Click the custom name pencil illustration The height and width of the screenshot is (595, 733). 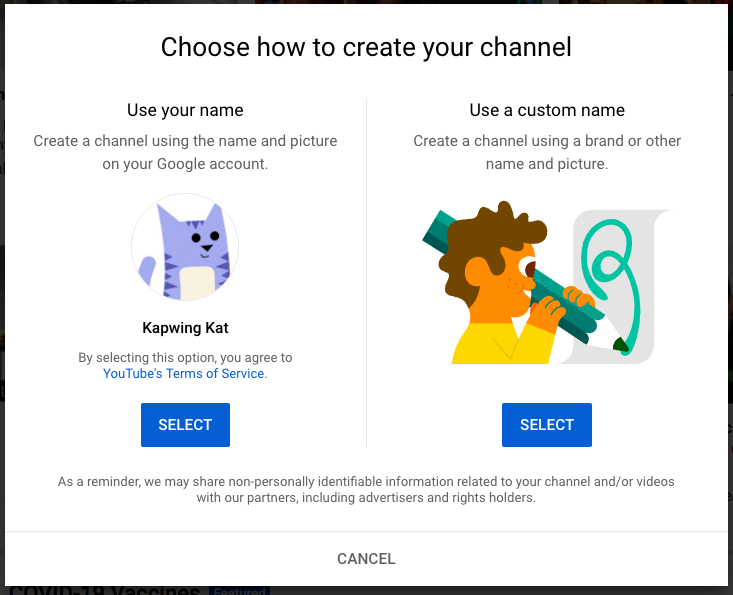(x=546, y=282)
